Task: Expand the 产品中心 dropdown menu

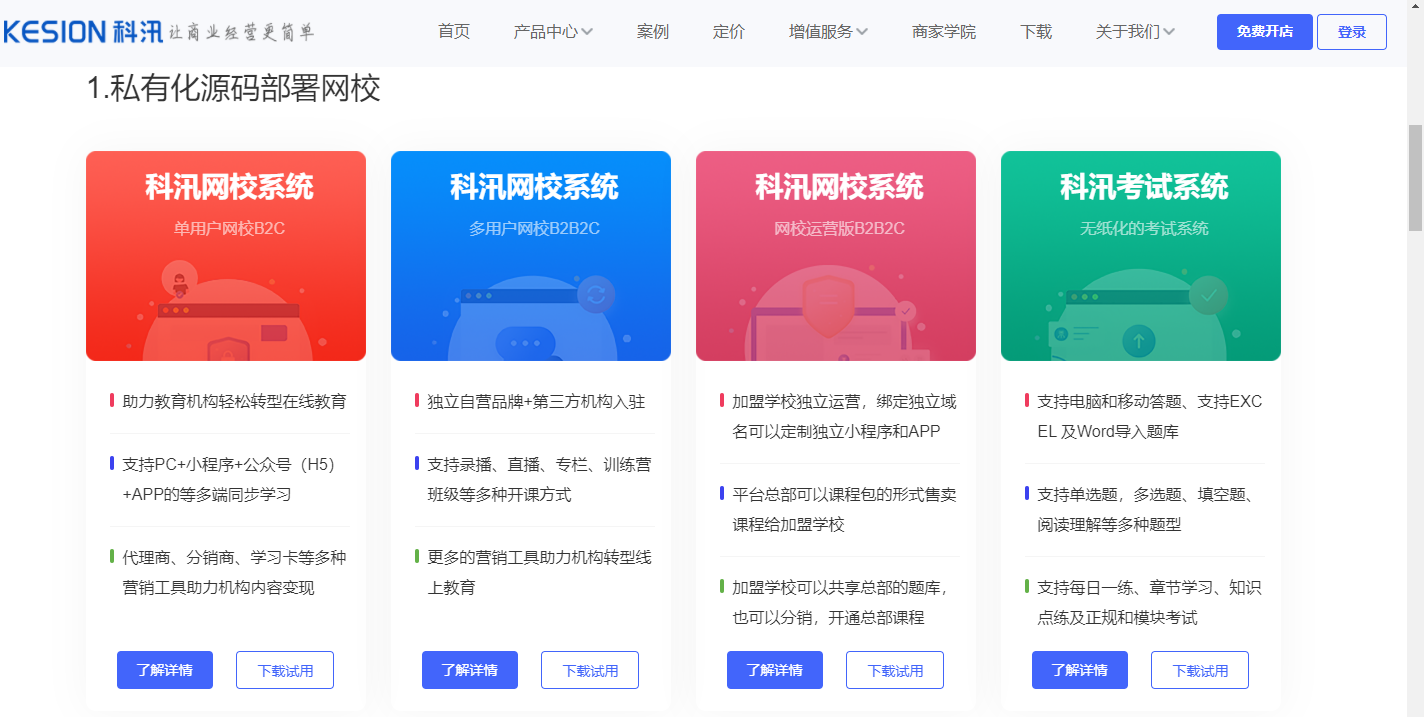Action: pos(553,32)
